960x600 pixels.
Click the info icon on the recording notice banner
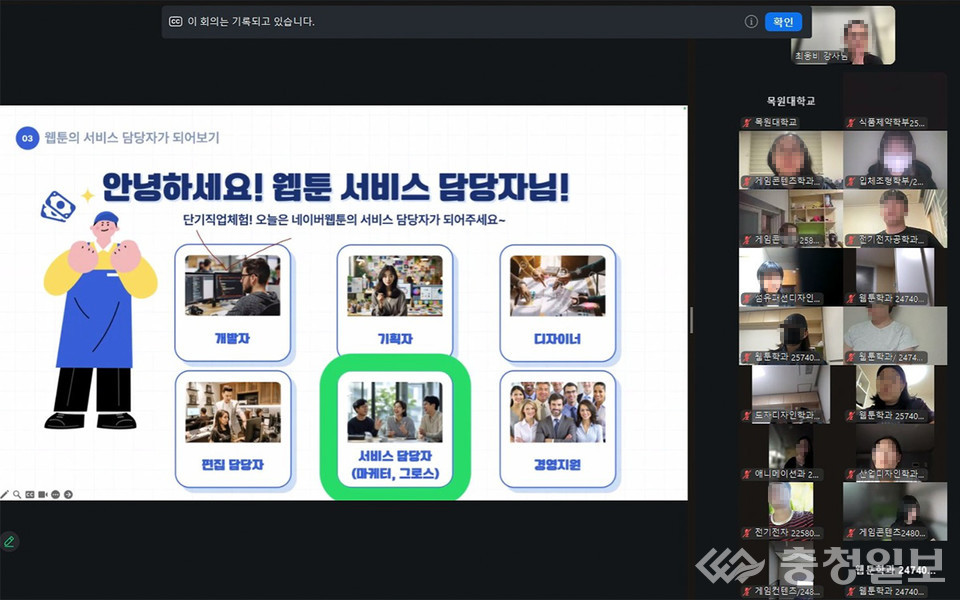pyautogui.click(x=751, y=21)
